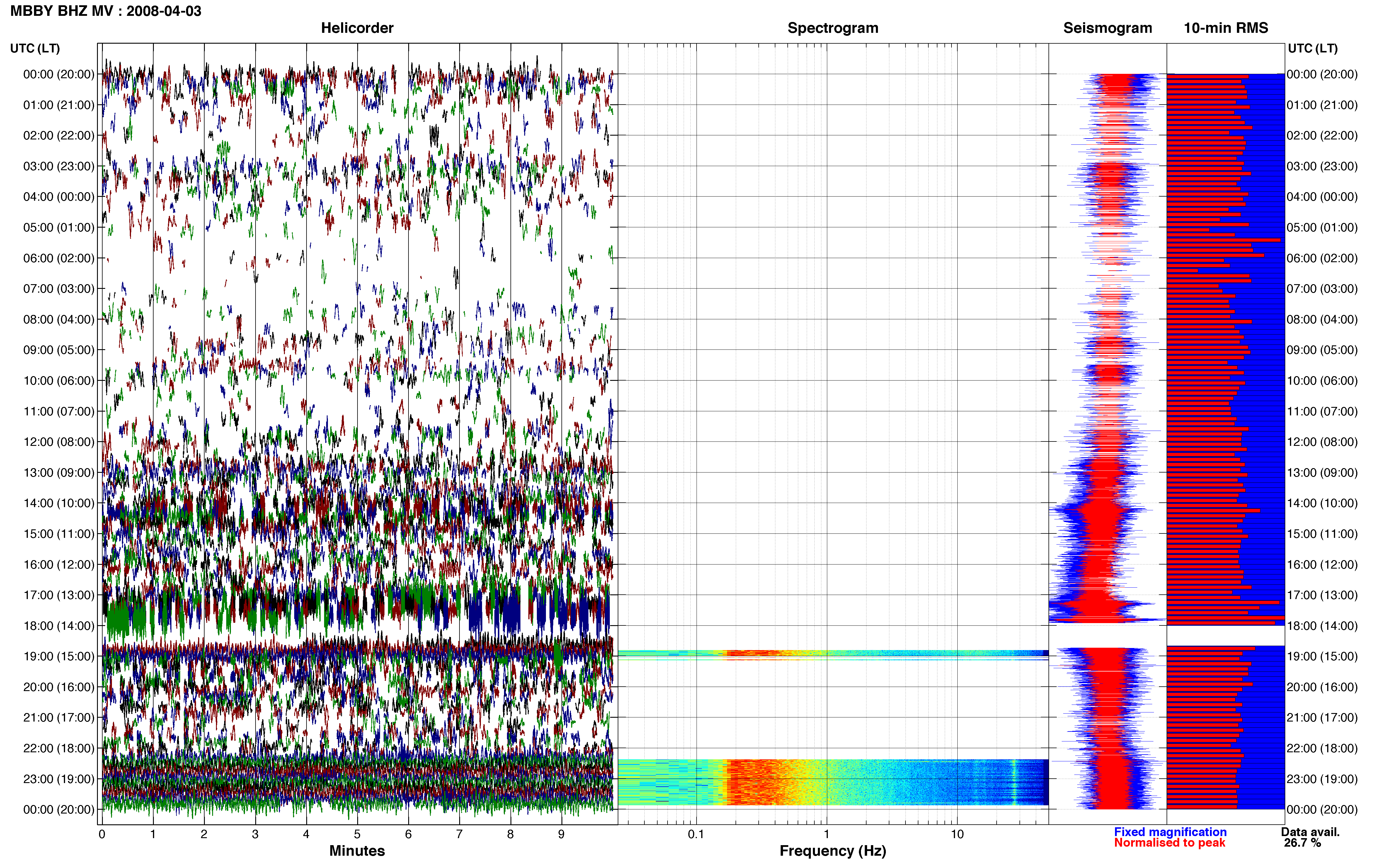Screen dimensions: 1389x868
Task: Select the 10-min RMS panel heading
Action: (x=1225, y=28)
